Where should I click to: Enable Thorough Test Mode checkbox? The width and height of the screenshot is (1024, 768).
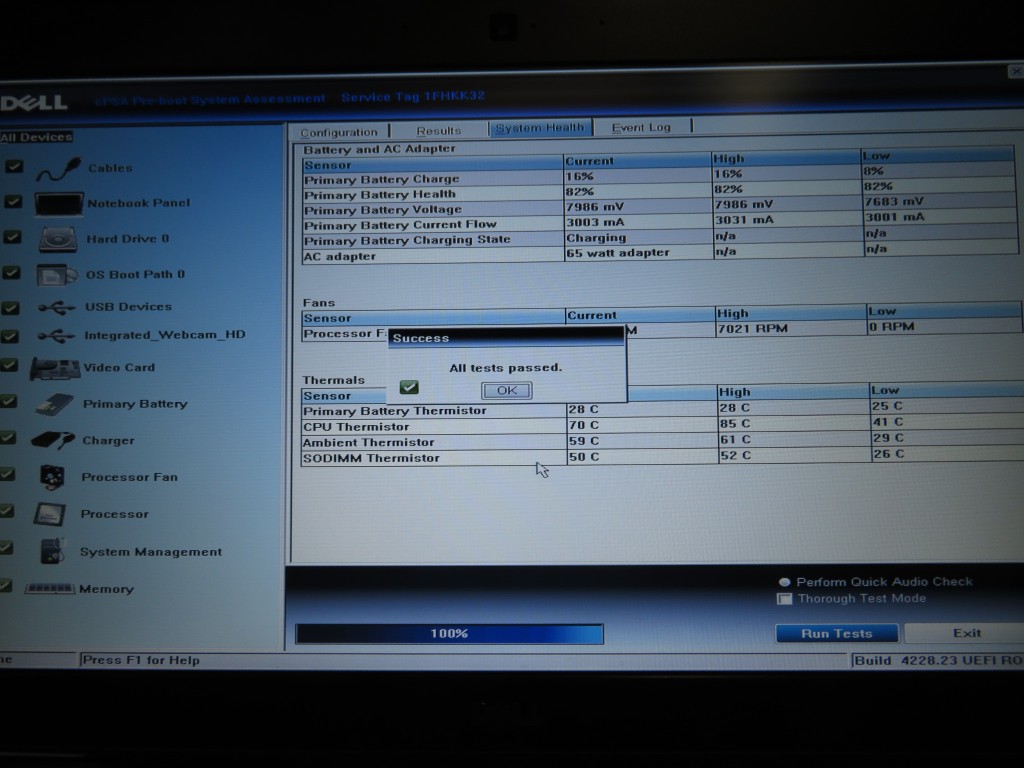click(784, 598)
